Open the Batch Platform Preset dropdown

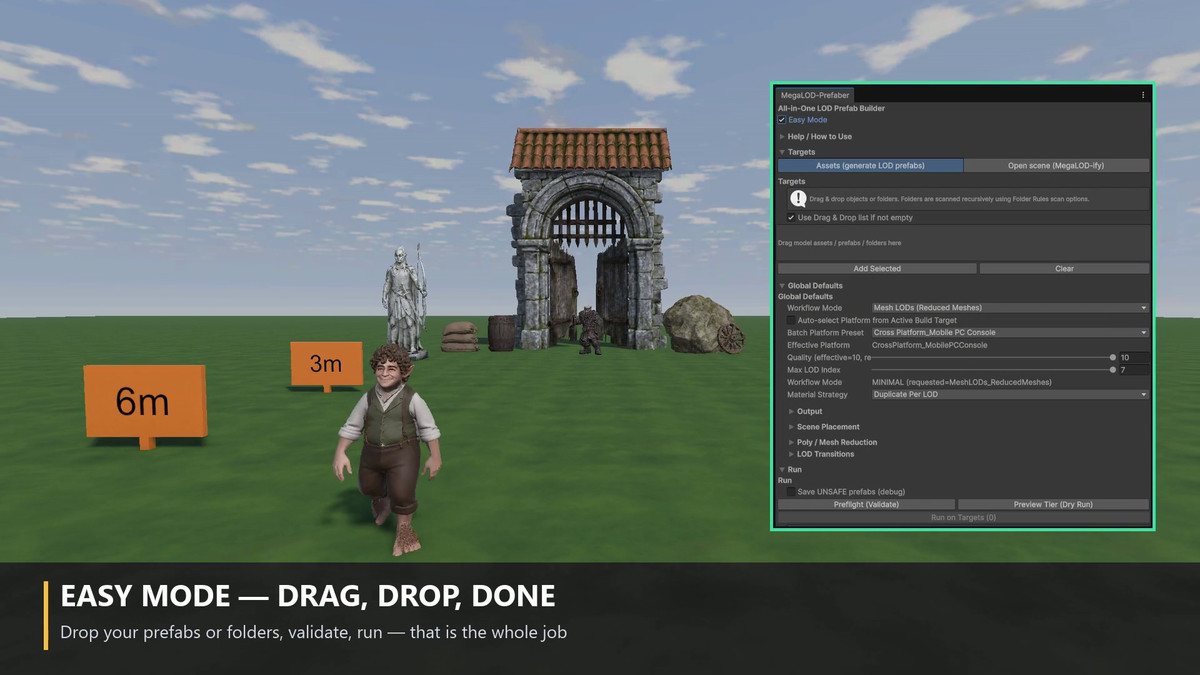(1010, 332)
